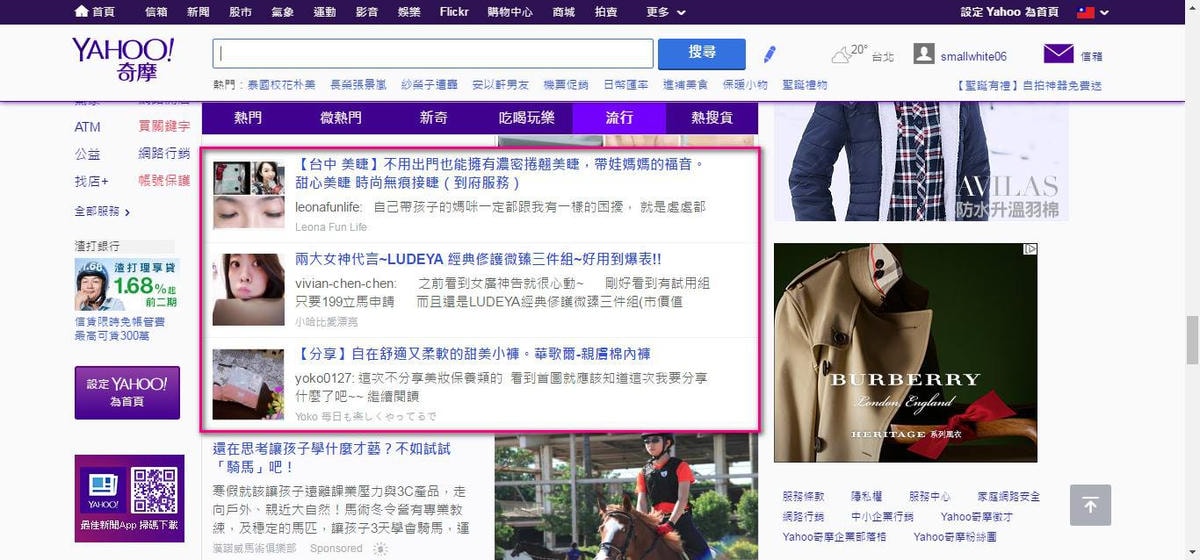Click the smallwhite06 profile avatar icon
The height and width of the screenshot is (560, 1200).
(x=924, y=54)
